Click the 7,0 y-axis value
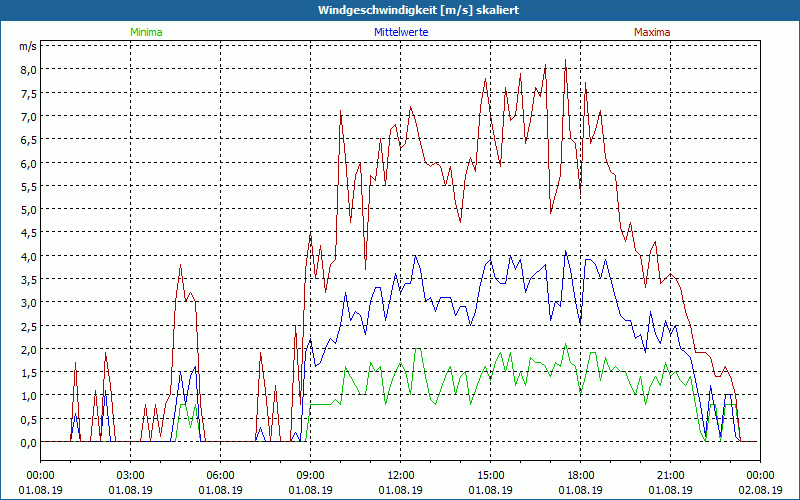This screenshot has height=500, width=800. click(x=28, y=117)
